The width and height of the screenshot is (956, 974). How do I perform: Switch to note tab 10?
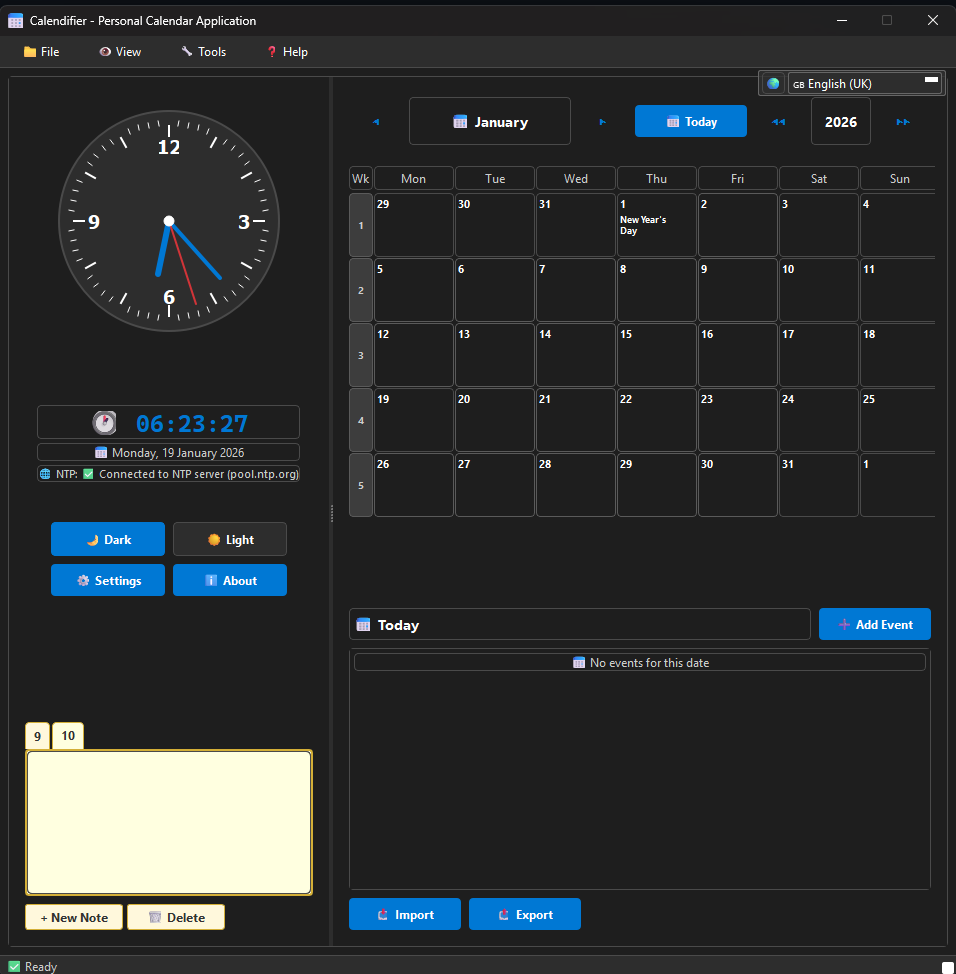pos(68,736)
